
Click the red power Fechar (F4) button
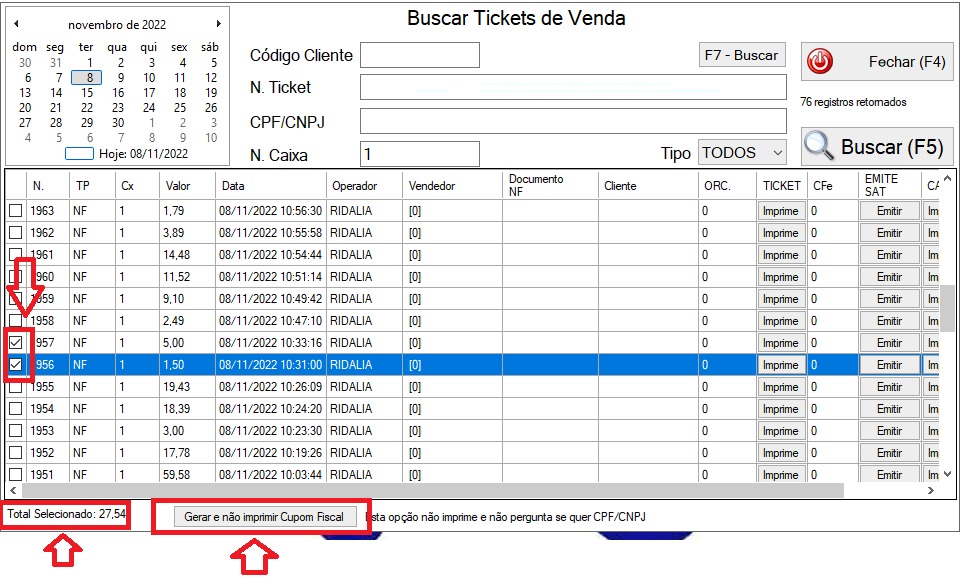(x=877, y=61)
